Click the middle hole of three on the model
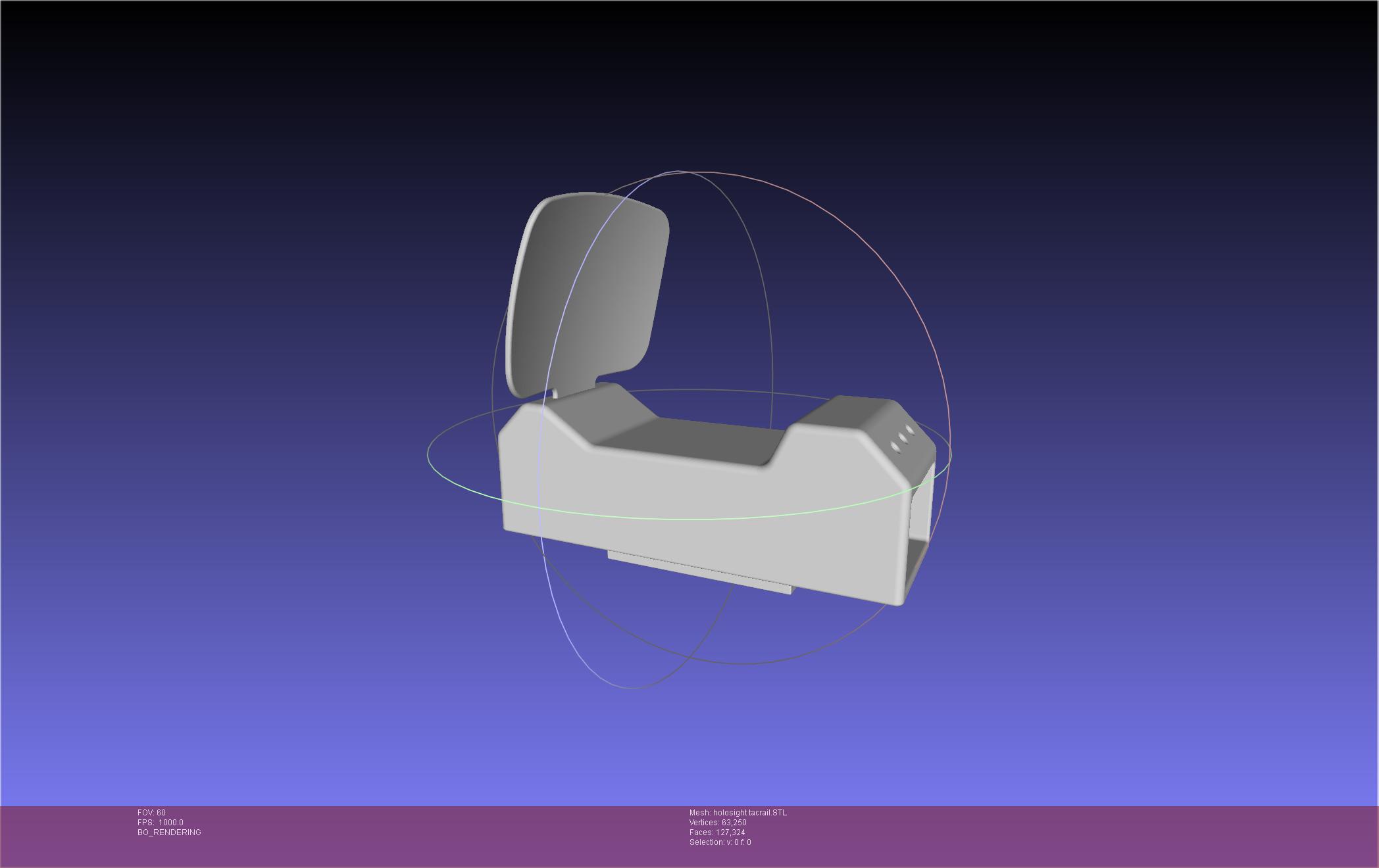 pyautogui.click(x=903, y=439)
